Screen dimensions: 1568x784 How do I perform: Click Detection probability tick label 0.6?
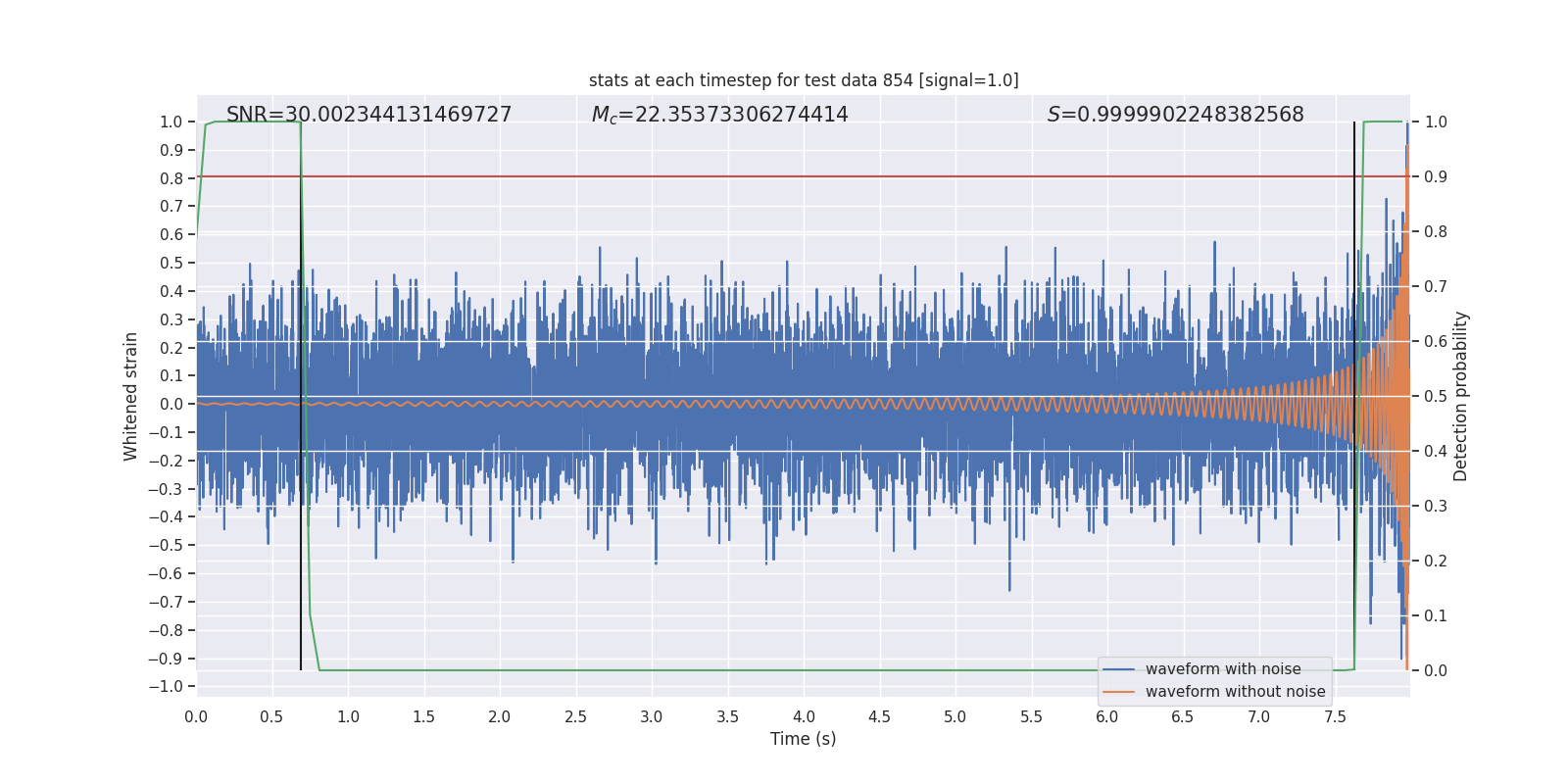pos(1436,342)
